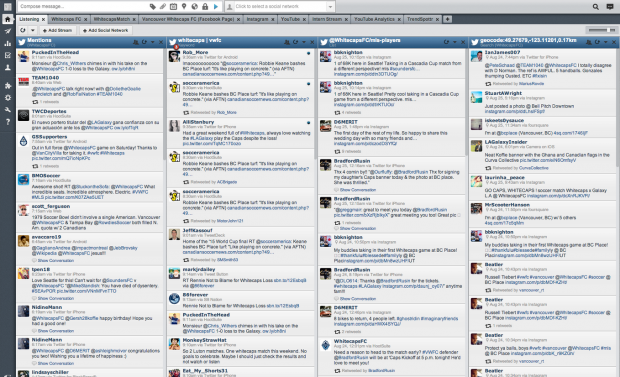Expand Show Conversation under first NidineMann tweet
Image resolution: width=620 pixels, height=377 pixels.
55,330
